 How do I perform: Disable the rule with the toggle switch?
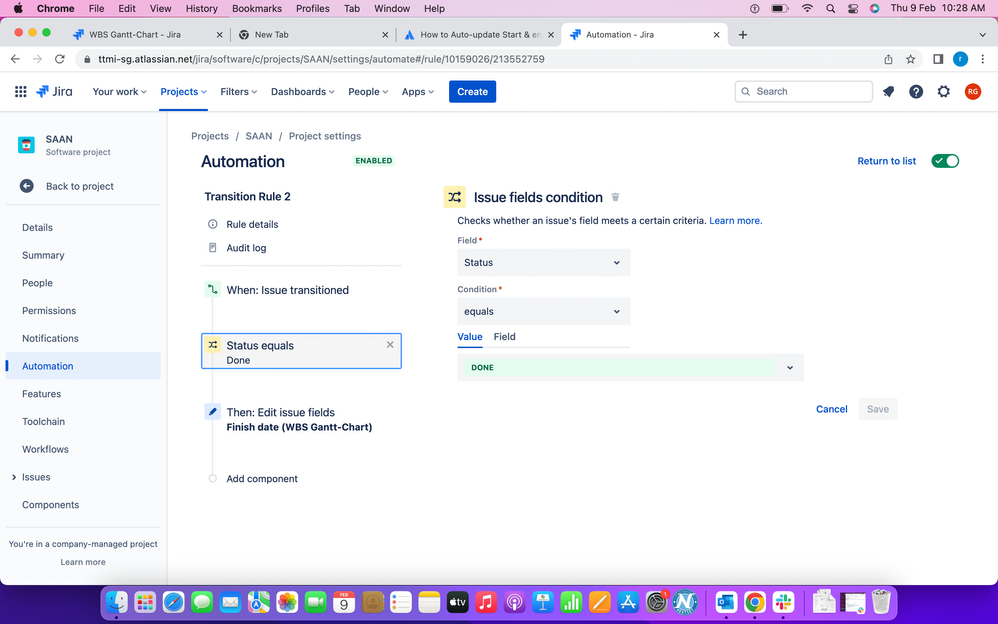click(945, 161)
